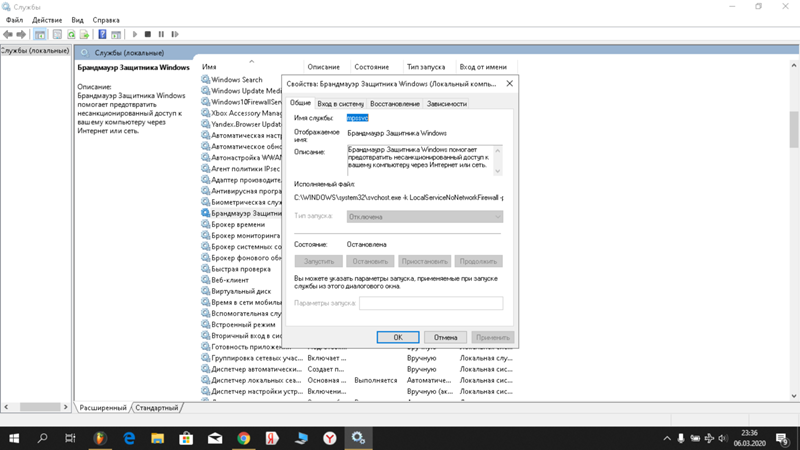Select the Виртуальный диск service row

[241, 291]
